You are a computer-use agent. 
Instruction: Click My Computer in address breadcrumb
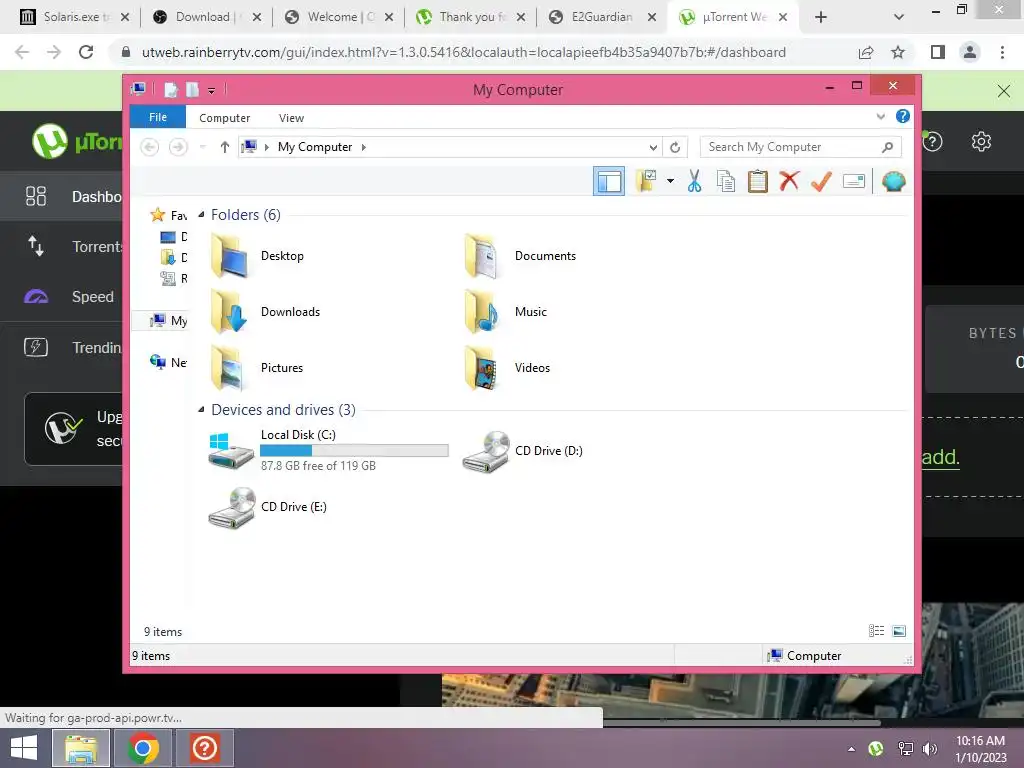coord(315,147)
